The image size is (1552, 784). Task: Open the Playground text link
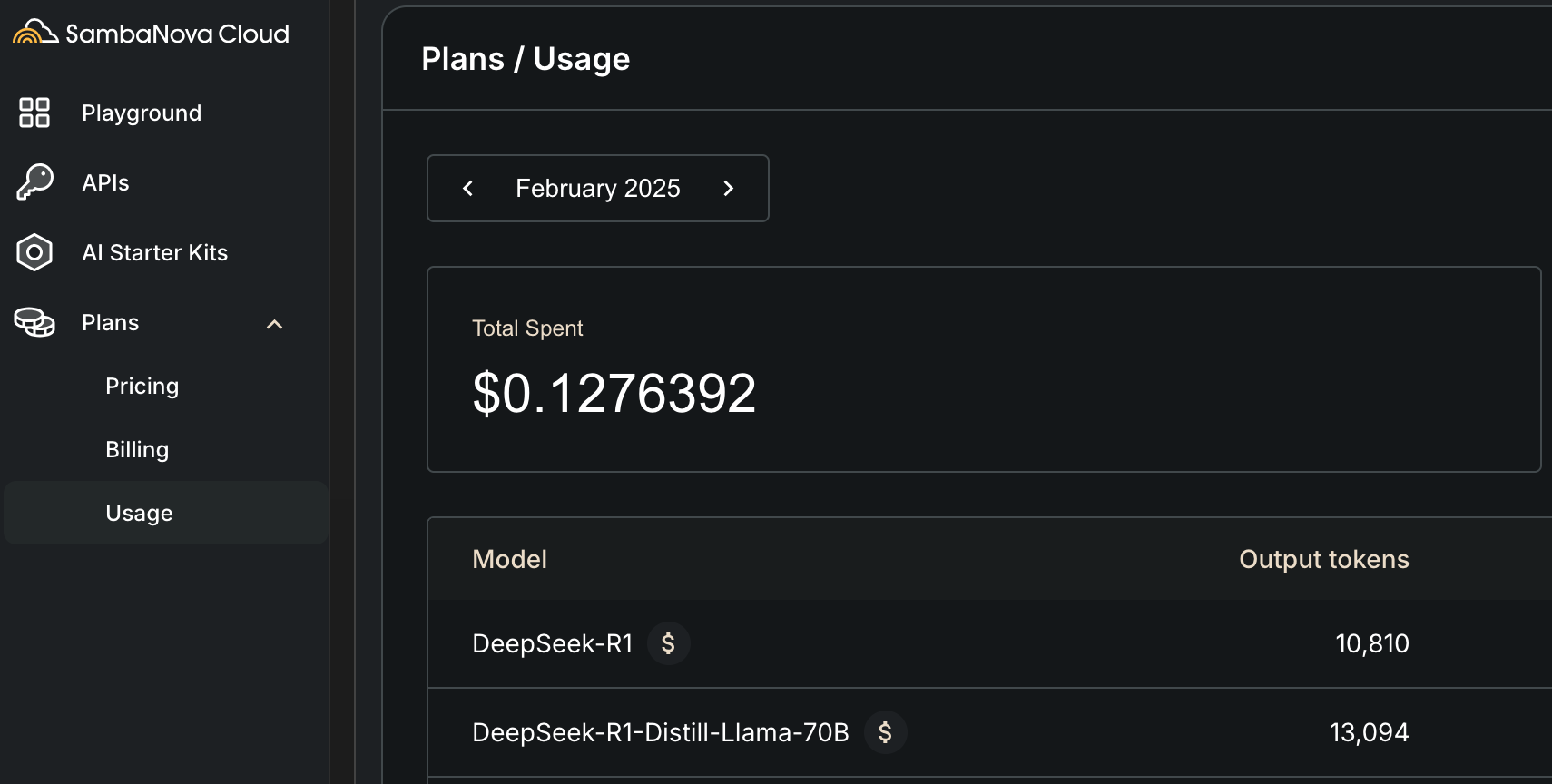point(142,113)
